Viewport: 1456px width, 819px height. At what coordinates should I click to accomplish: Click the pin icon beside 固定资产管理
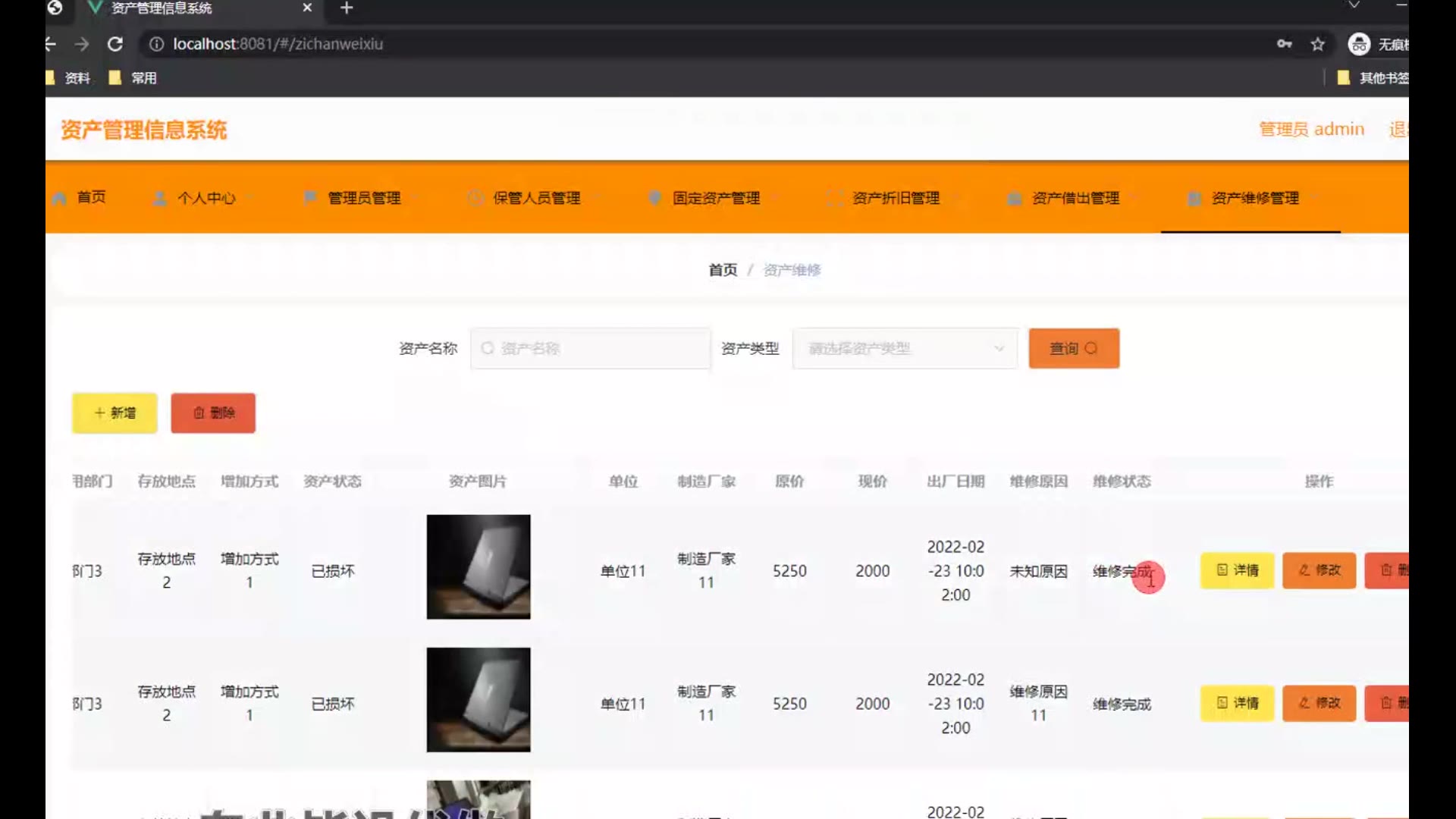click(655, 198)
